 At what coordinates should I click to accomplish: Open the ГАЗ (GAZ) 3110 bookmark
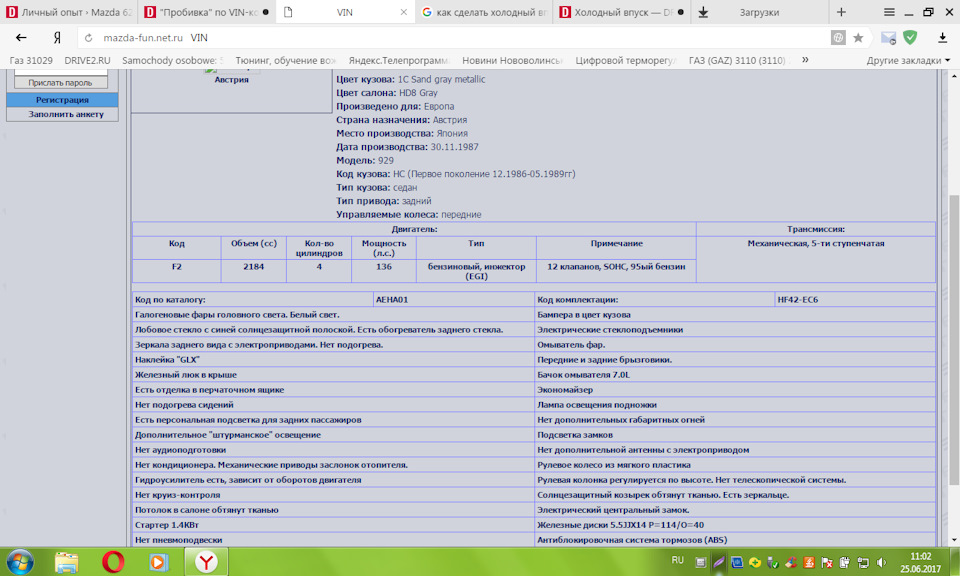[738, 60]
